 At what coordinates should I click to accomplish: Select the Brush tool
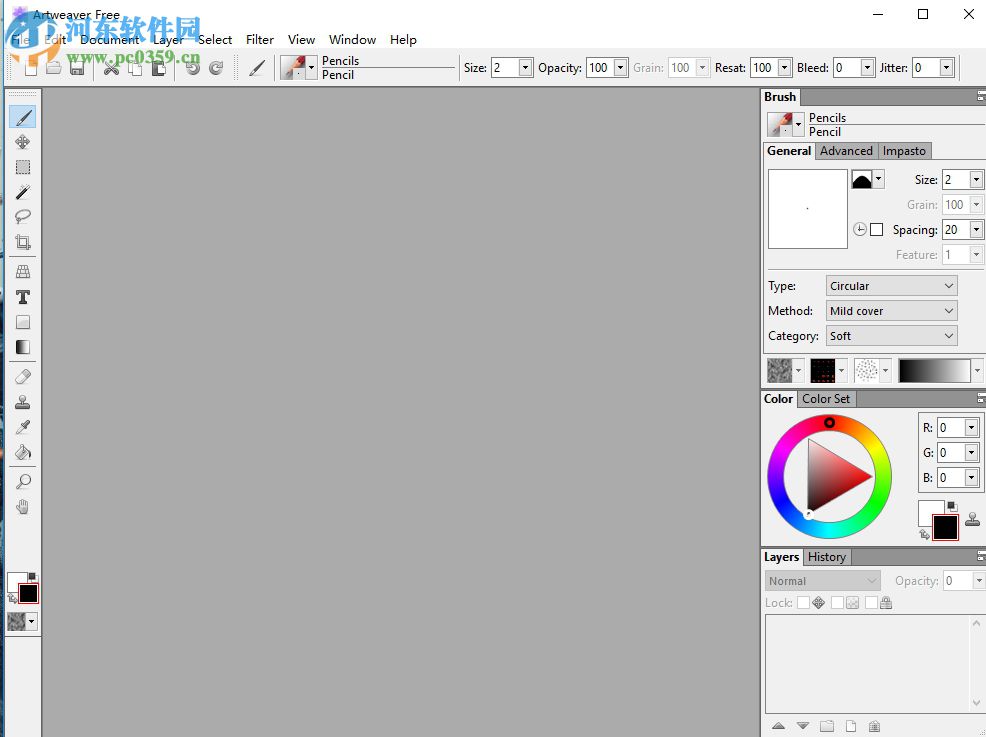(22, 117)
